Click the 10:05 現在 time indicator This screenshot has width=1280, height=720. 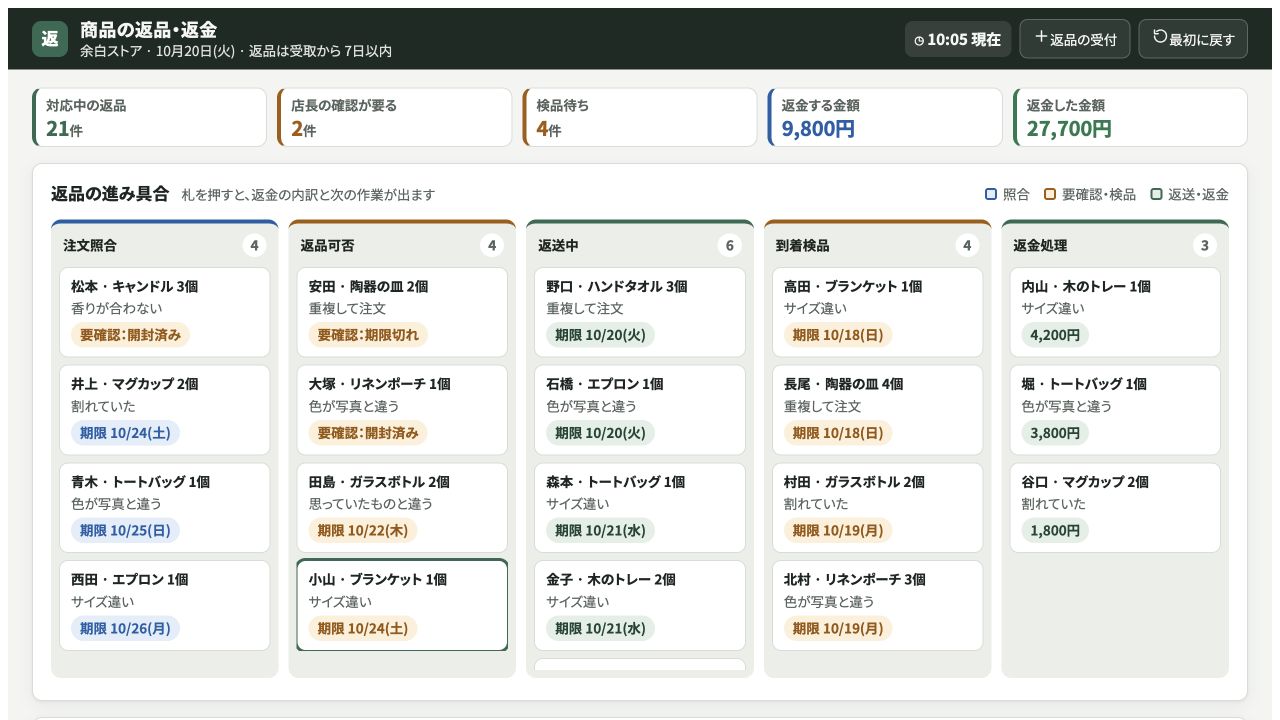coord(958,39)
